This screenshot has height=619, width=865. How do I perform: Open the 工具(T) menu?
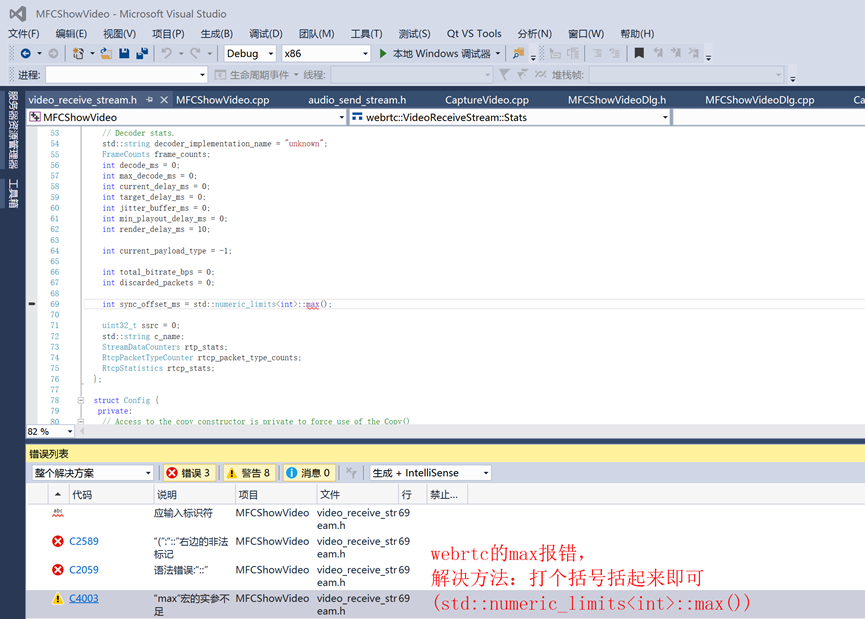[x=366, y=34]
